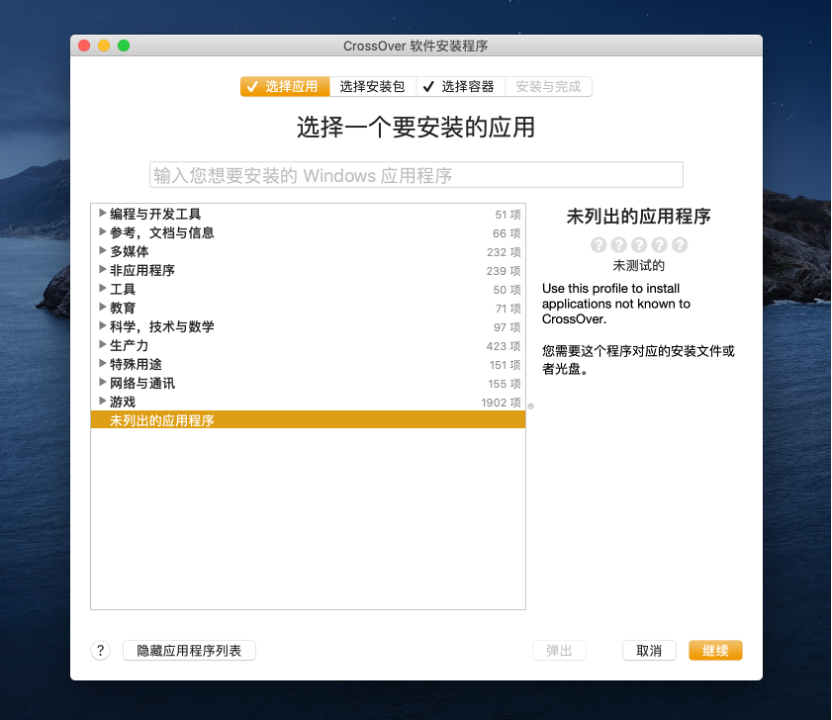Select the 未列出的应用程序 row
The image size is (832, 720).
pyautogui.click(x=308, y=420)
